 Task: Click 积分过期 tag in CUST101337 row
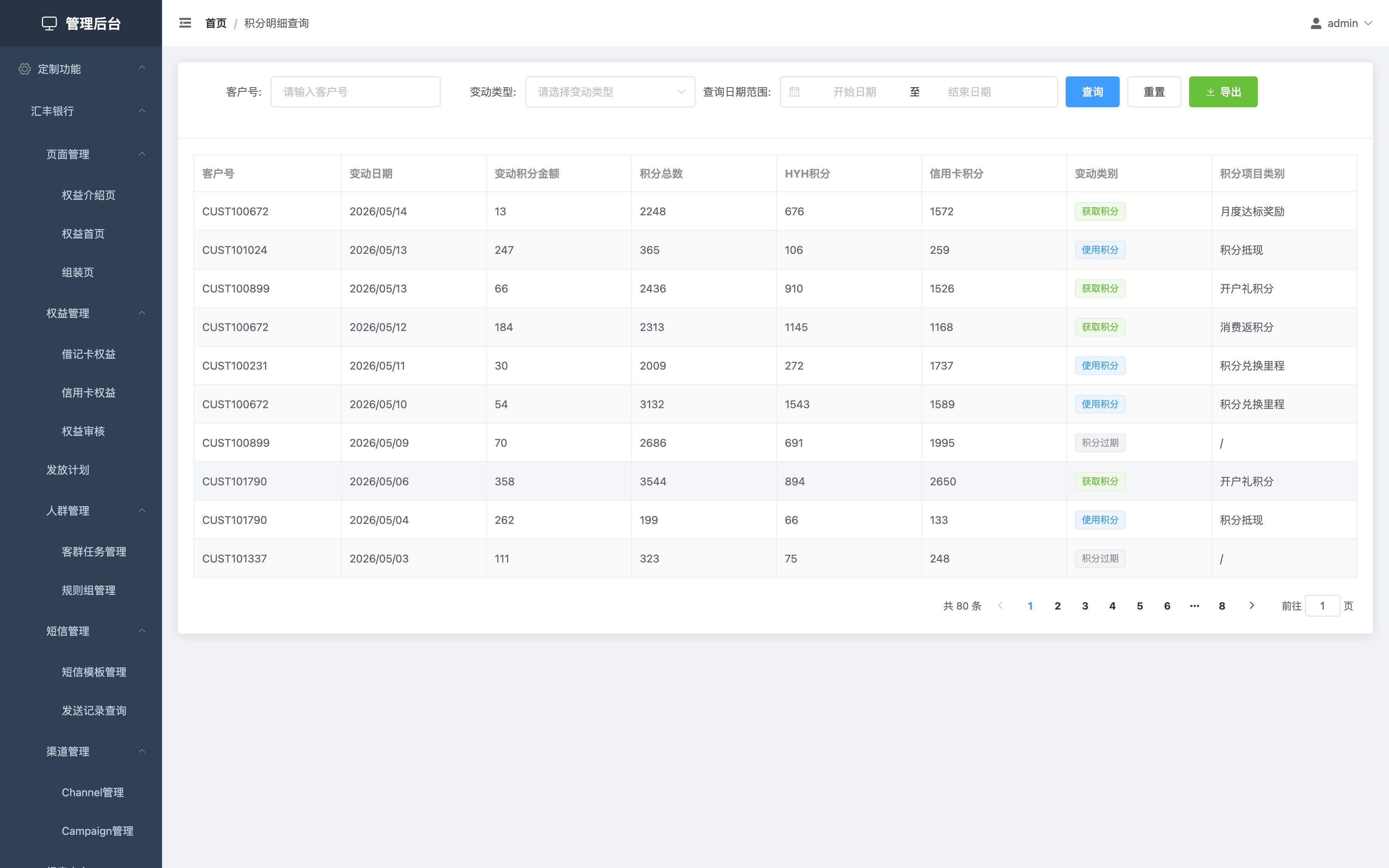[1100, 559]
